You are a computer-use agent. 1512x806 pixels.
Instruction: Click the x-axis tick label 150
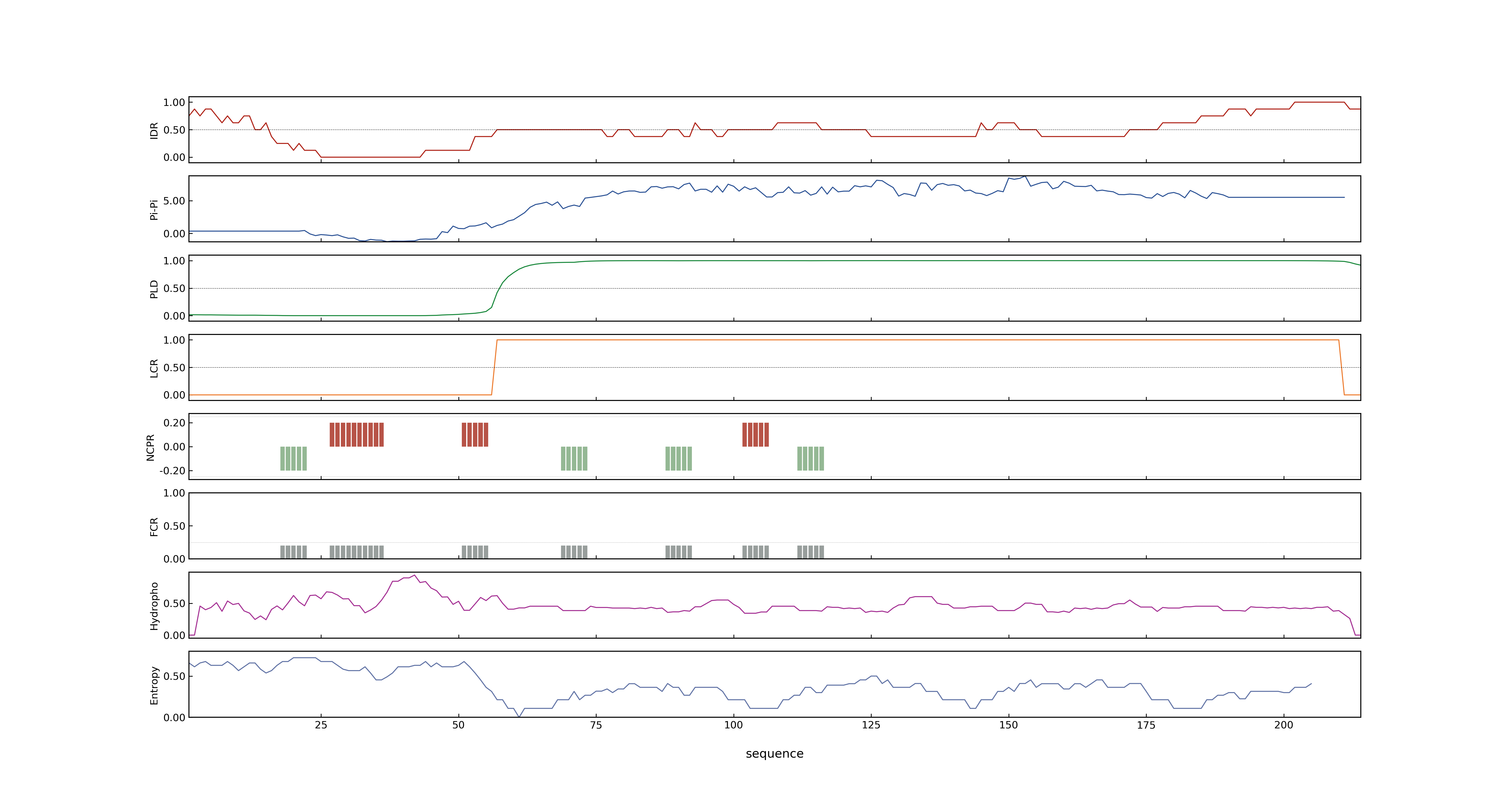(1008, 725)
